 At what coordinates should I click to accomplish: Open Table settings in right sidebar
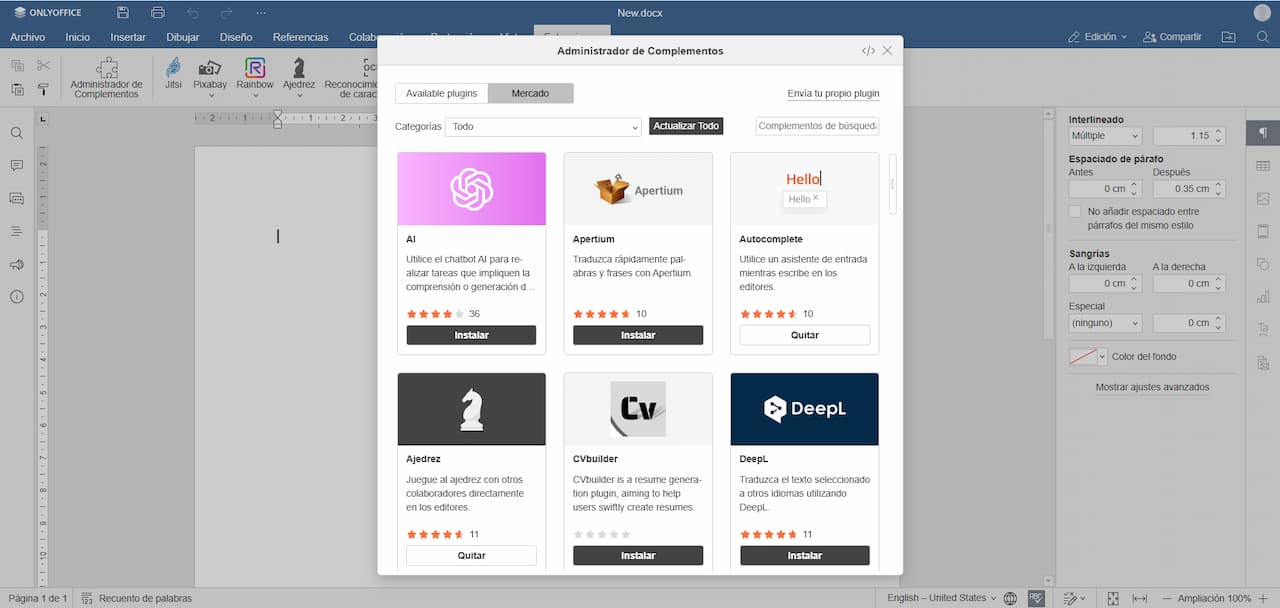[1263, 166]
